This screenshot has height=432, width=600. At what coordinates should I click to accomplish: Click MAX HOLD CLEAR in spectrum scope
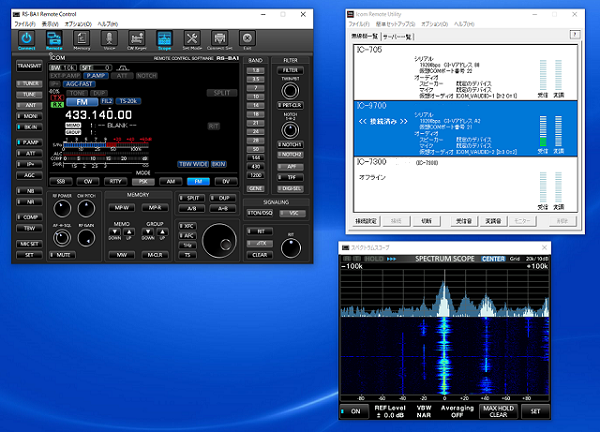click(x=498, y=411)
